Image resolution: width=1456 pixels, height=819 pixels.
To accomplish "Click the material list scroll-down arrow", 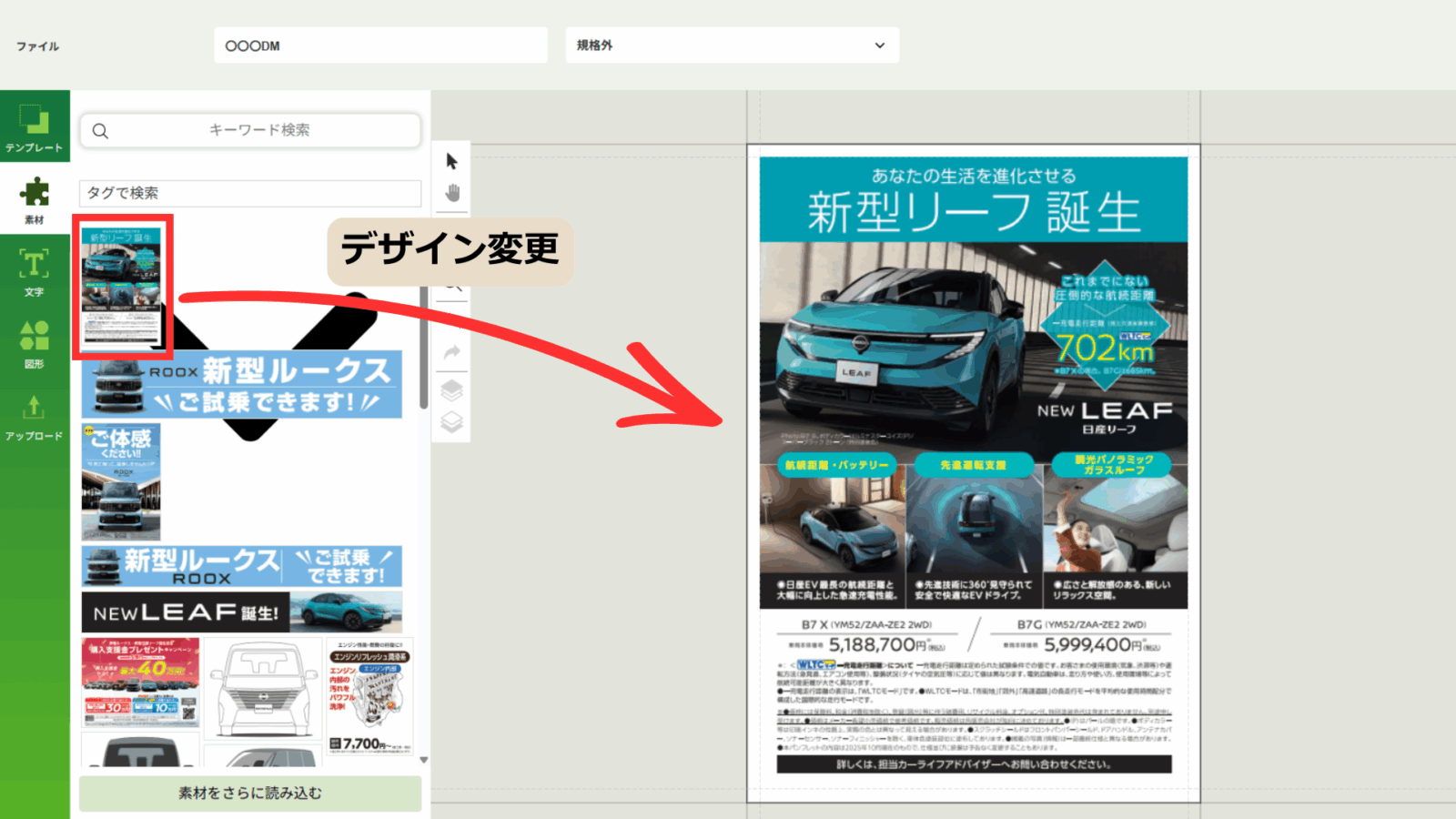I will pos(423,760).
